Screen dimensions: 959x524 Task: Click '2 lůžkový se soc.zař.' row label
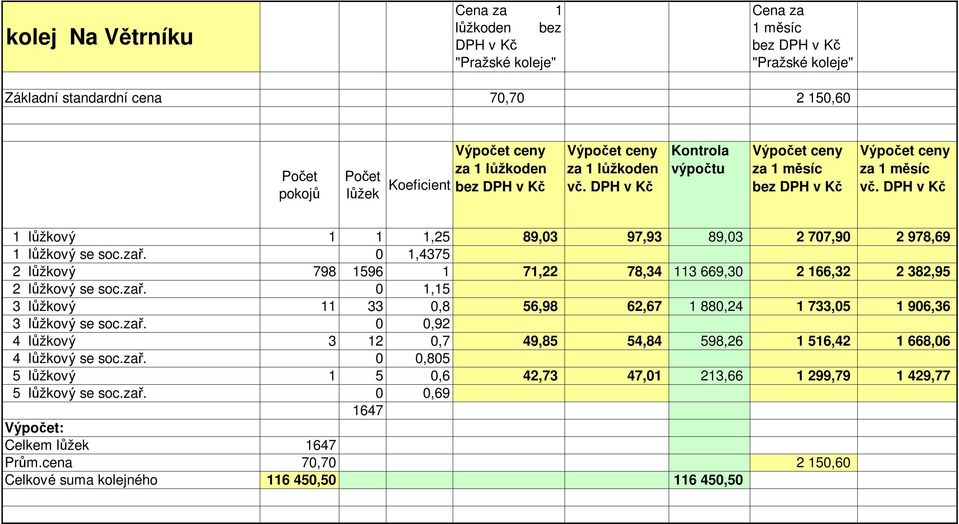(80, 289)
